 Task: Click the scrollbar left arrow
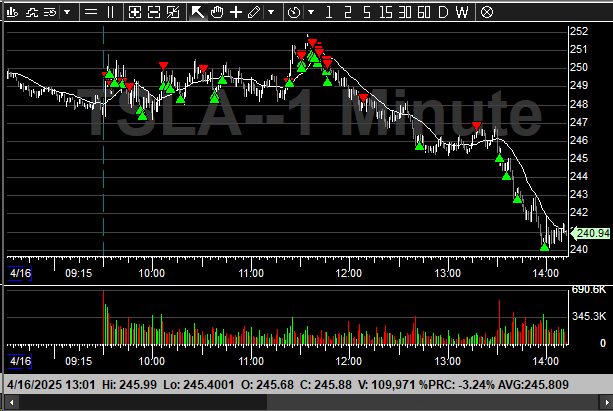[12, 402]
